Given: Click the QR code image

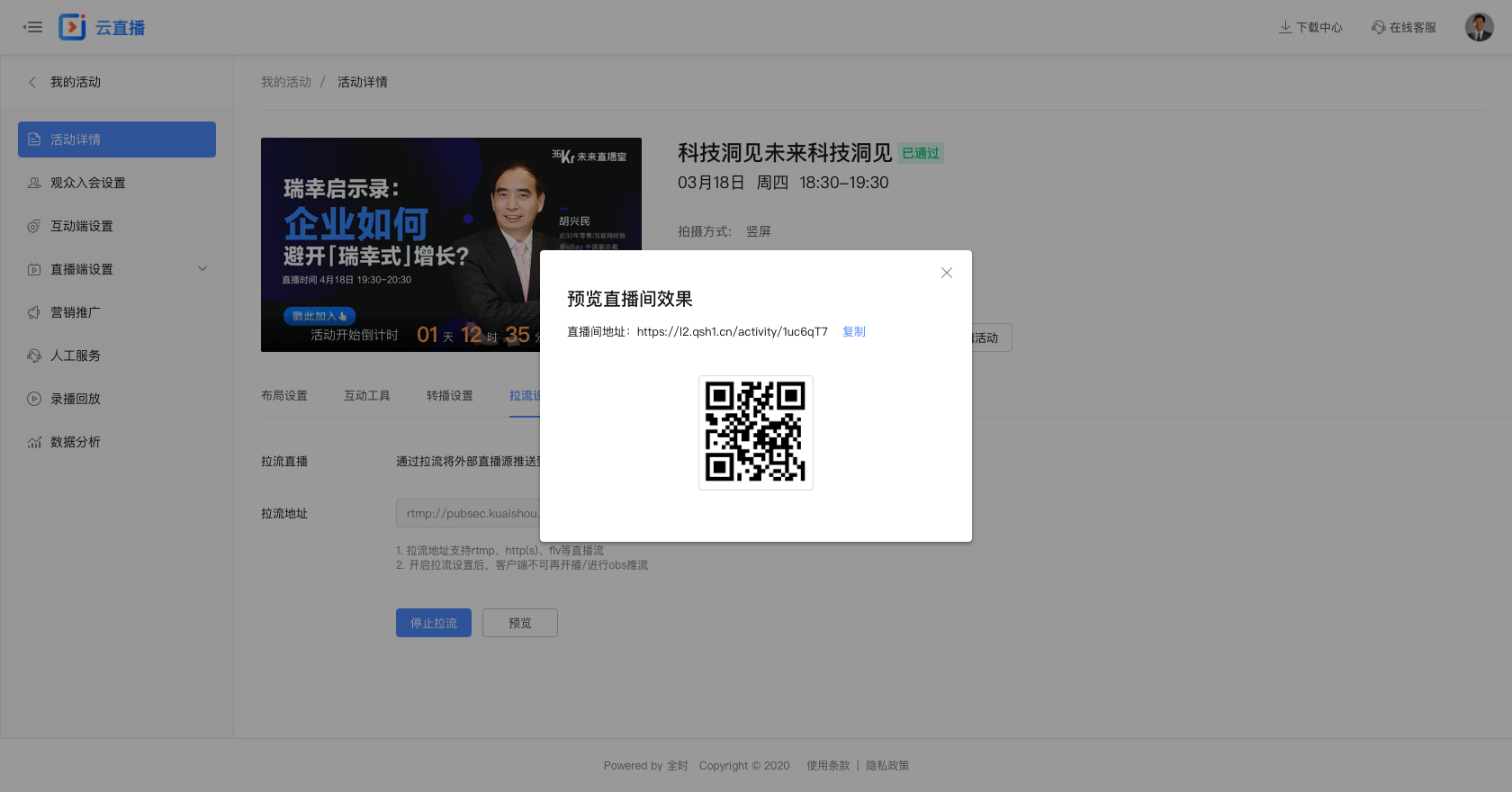Looking at the screenshot, I should tap(756, 433).
